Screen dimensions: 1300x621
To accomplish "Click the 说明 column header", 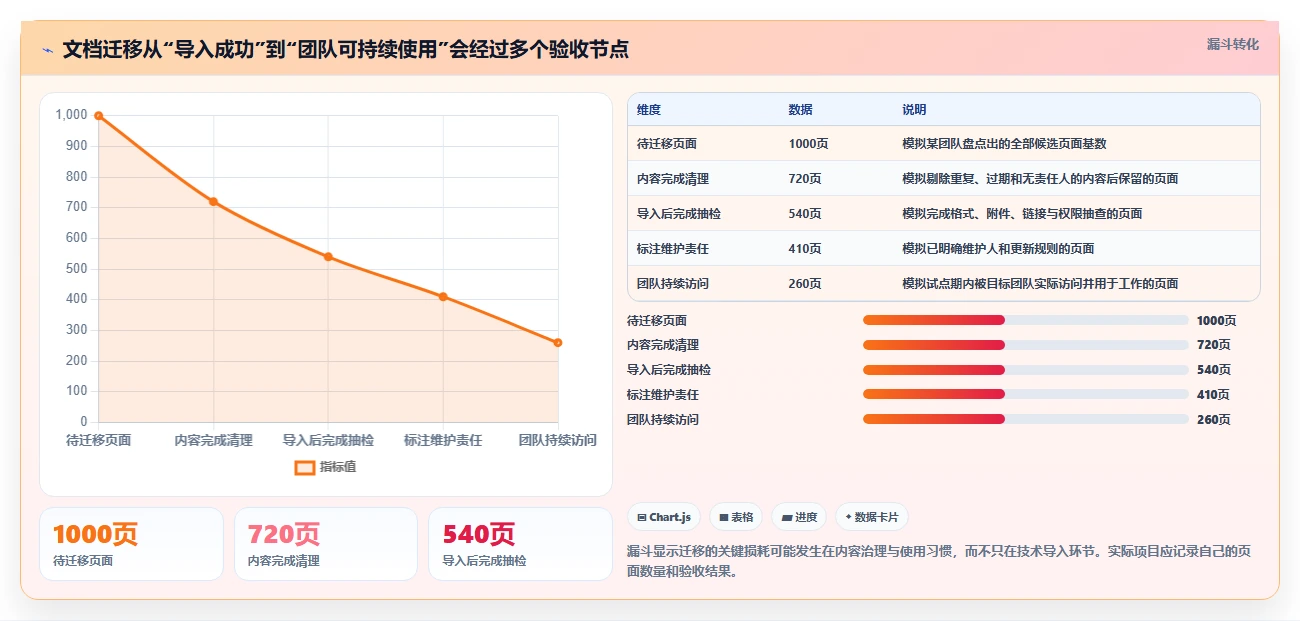I will [x=914, y=110].
